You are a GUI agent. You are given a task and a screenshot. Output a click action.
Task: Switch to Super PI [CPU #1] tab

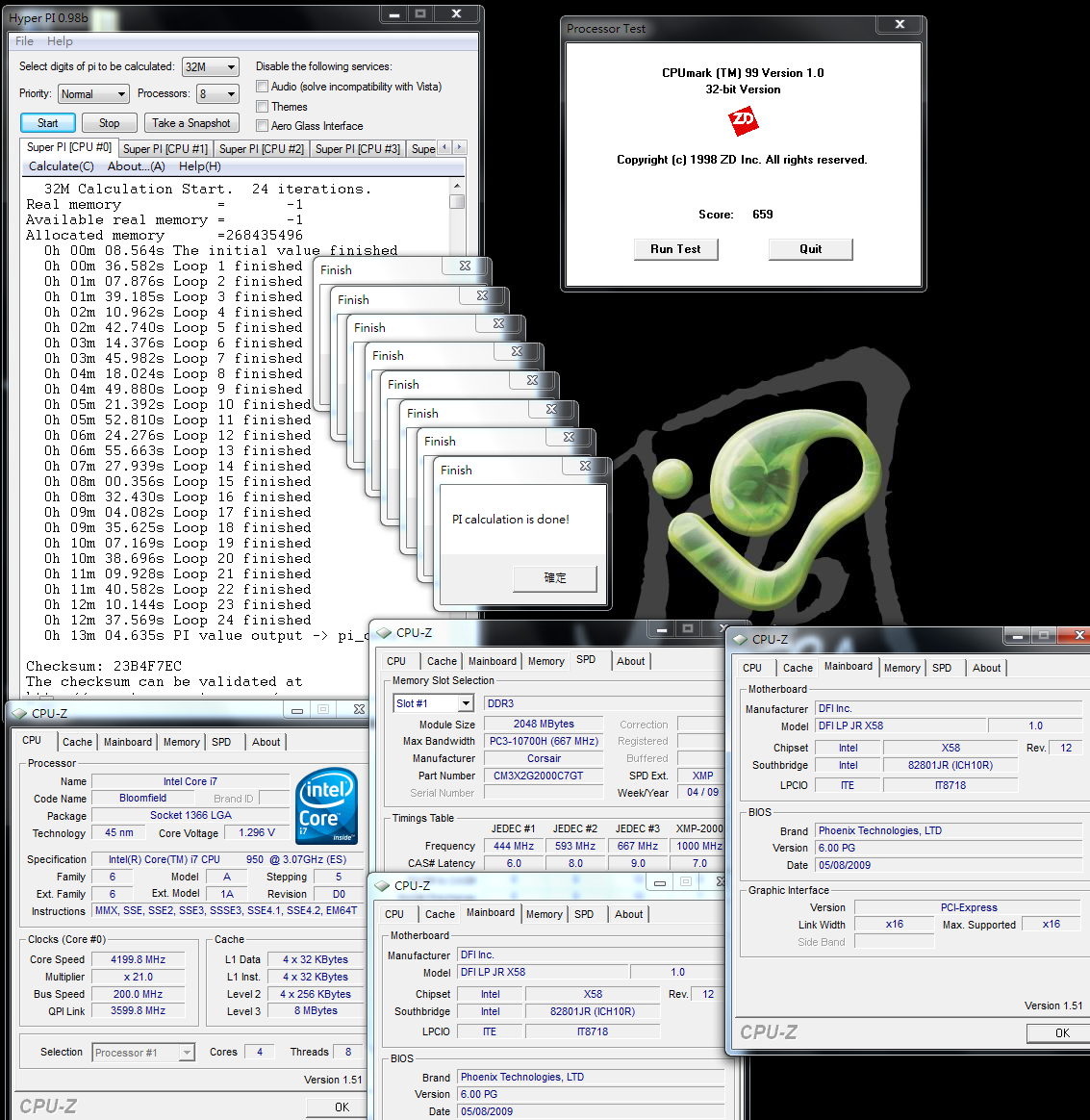click(x=165, y=148)
